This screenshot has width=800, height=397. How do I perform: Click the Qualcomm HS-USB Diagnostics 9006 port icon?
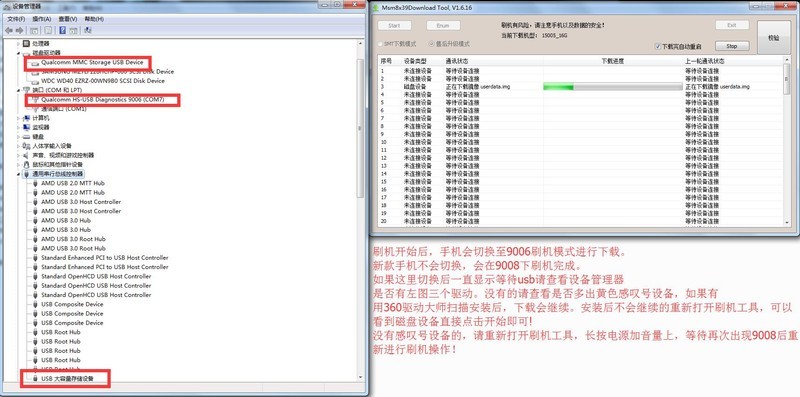point(35,100)
